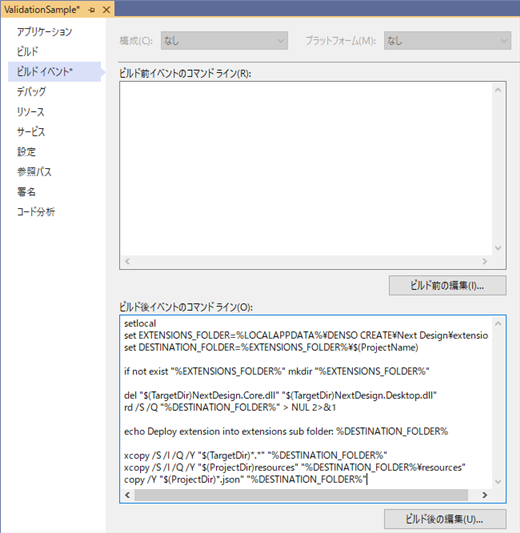Click the 'setlocal' line in post-build commands
This screenshot has height=533, width=520.
click(140, 323)
